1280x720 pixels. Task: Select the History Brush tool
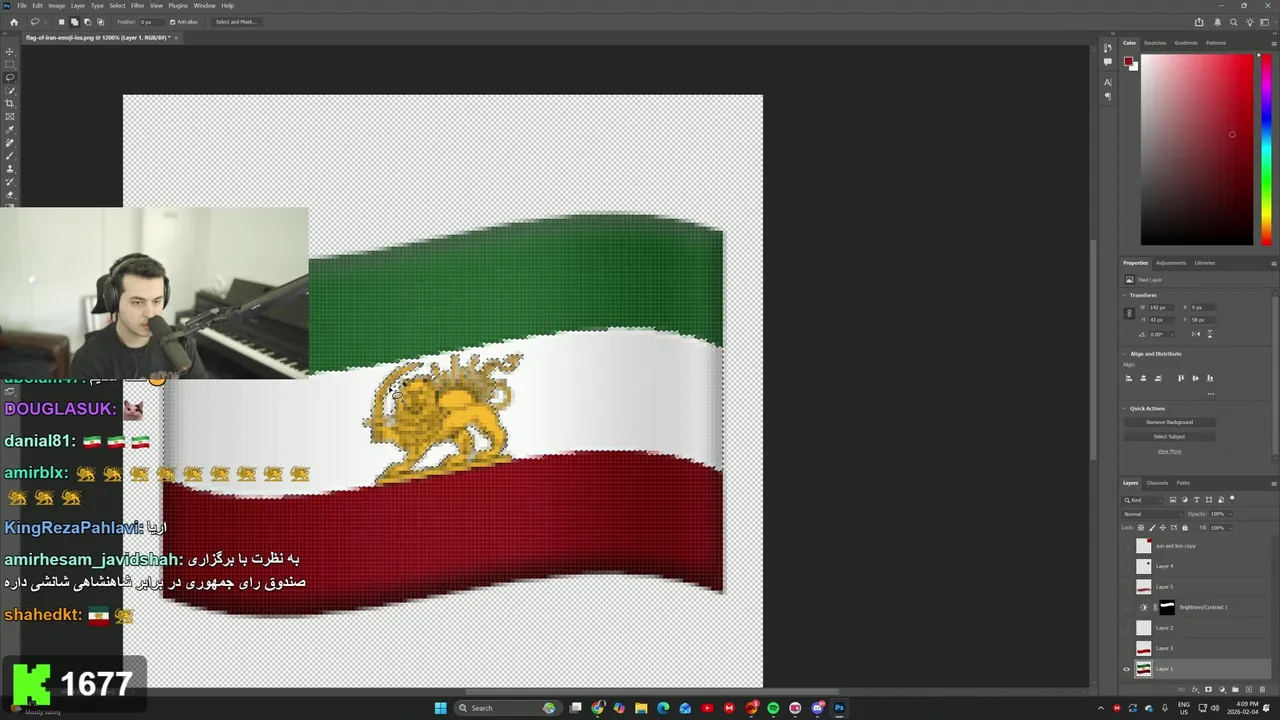click(10, 182)
